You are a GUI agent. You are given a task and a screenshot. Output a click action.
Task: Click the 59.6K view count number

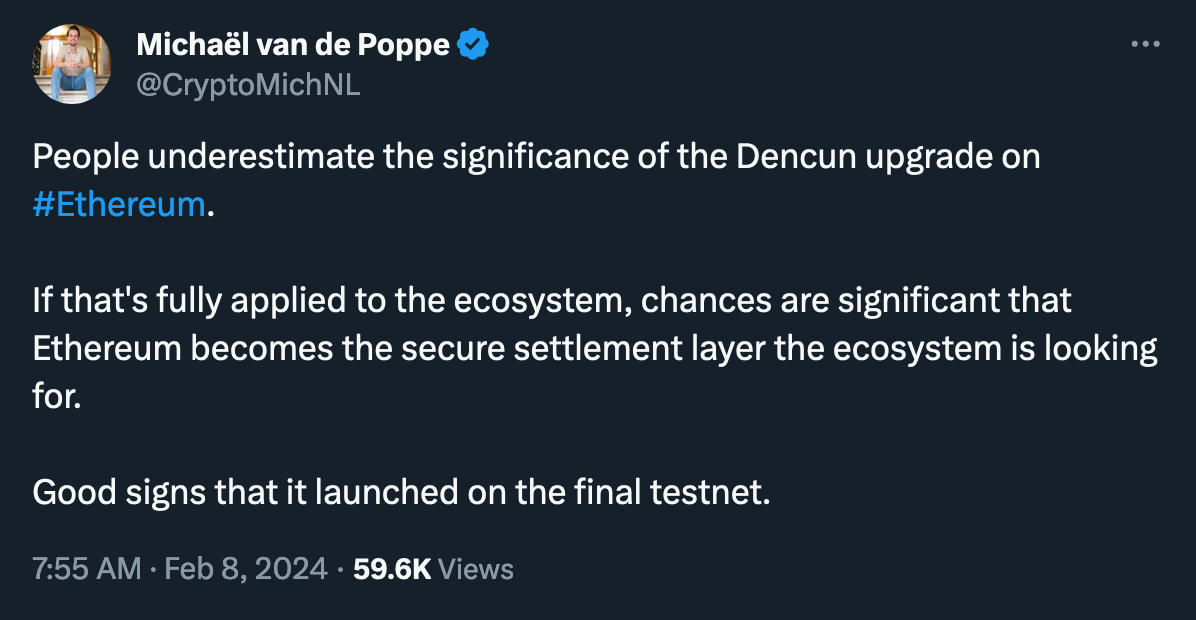tap(392, 569)
